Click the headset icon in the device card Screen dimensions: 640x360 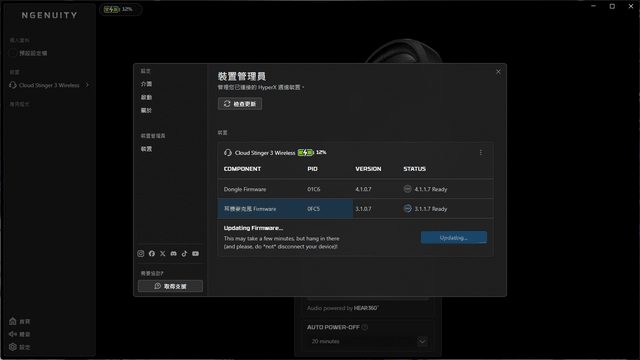click(x=228, y=153)
